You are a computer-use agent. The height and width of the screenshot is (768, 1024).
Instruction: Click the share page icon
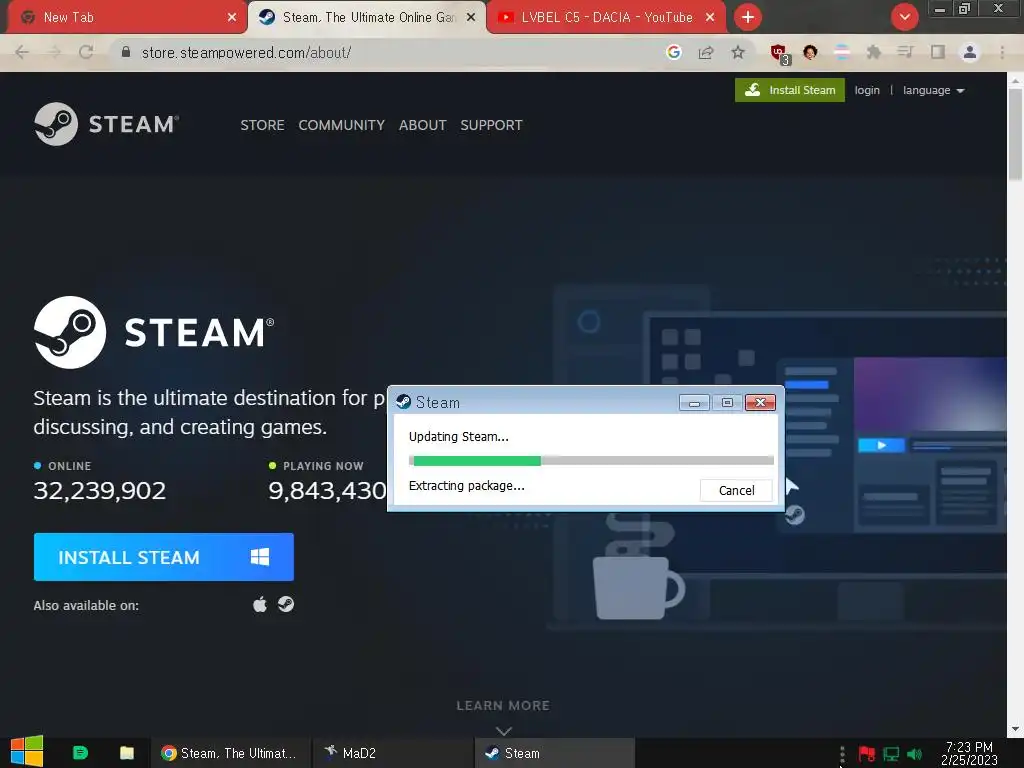tap(706, 52)
